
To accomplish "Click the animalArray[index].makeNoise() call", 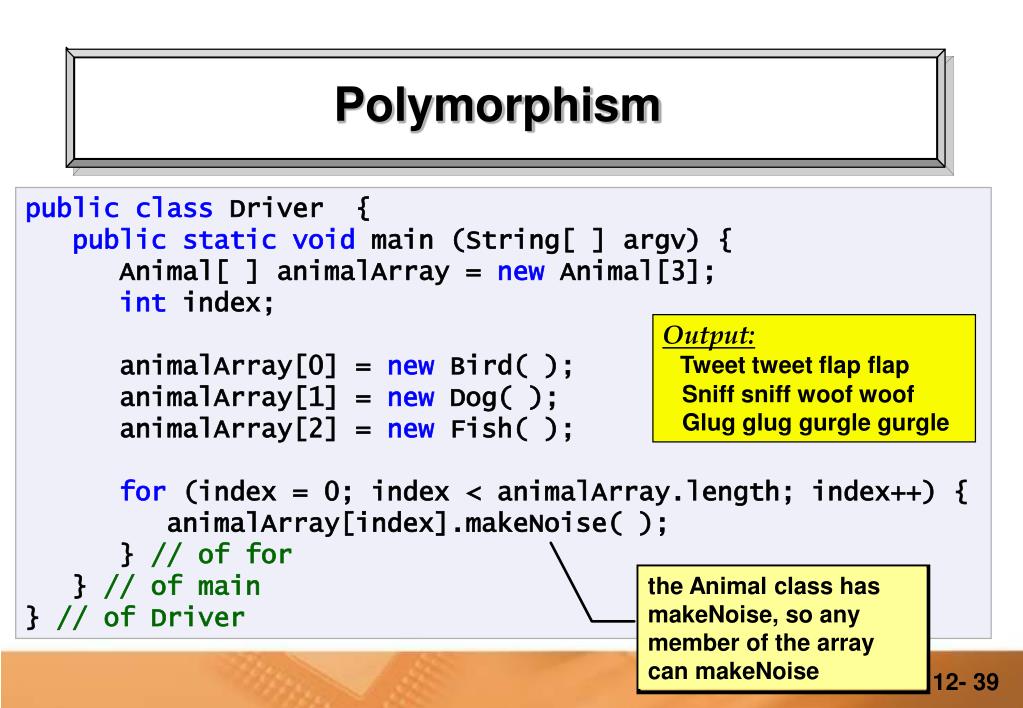I will coord(418,523).
